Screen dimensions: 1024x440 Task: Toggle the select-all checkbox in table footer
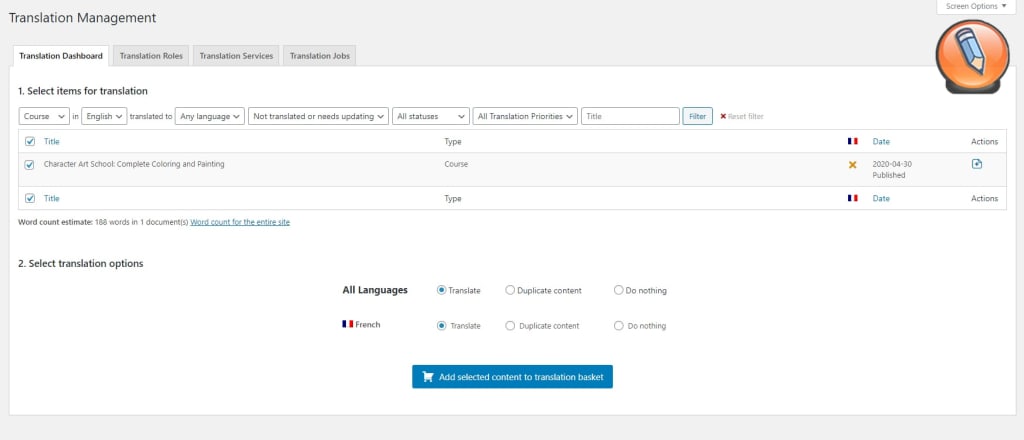(x=29, y=198)
